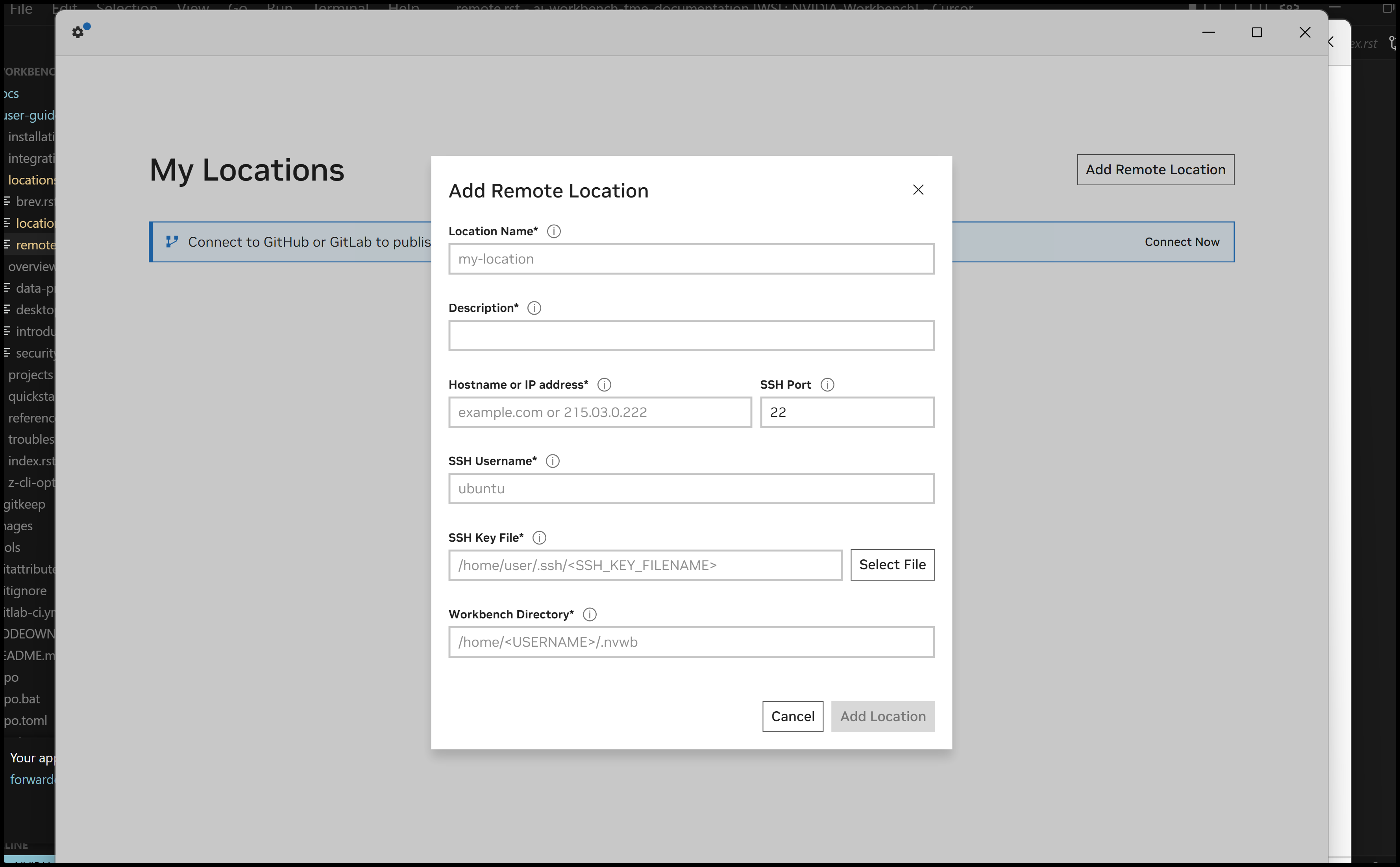Click forwarded link text in Cursor notification
The image size is (1400, 867).
pyautogui.click(x=32, y=780)
